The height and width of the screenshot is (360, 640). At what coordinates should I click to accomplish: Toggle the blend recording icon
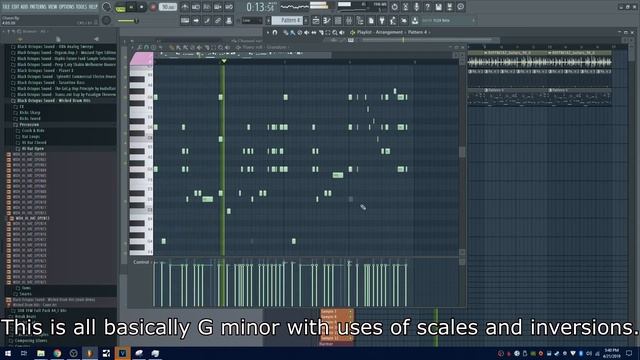click(x=218, y=7)
